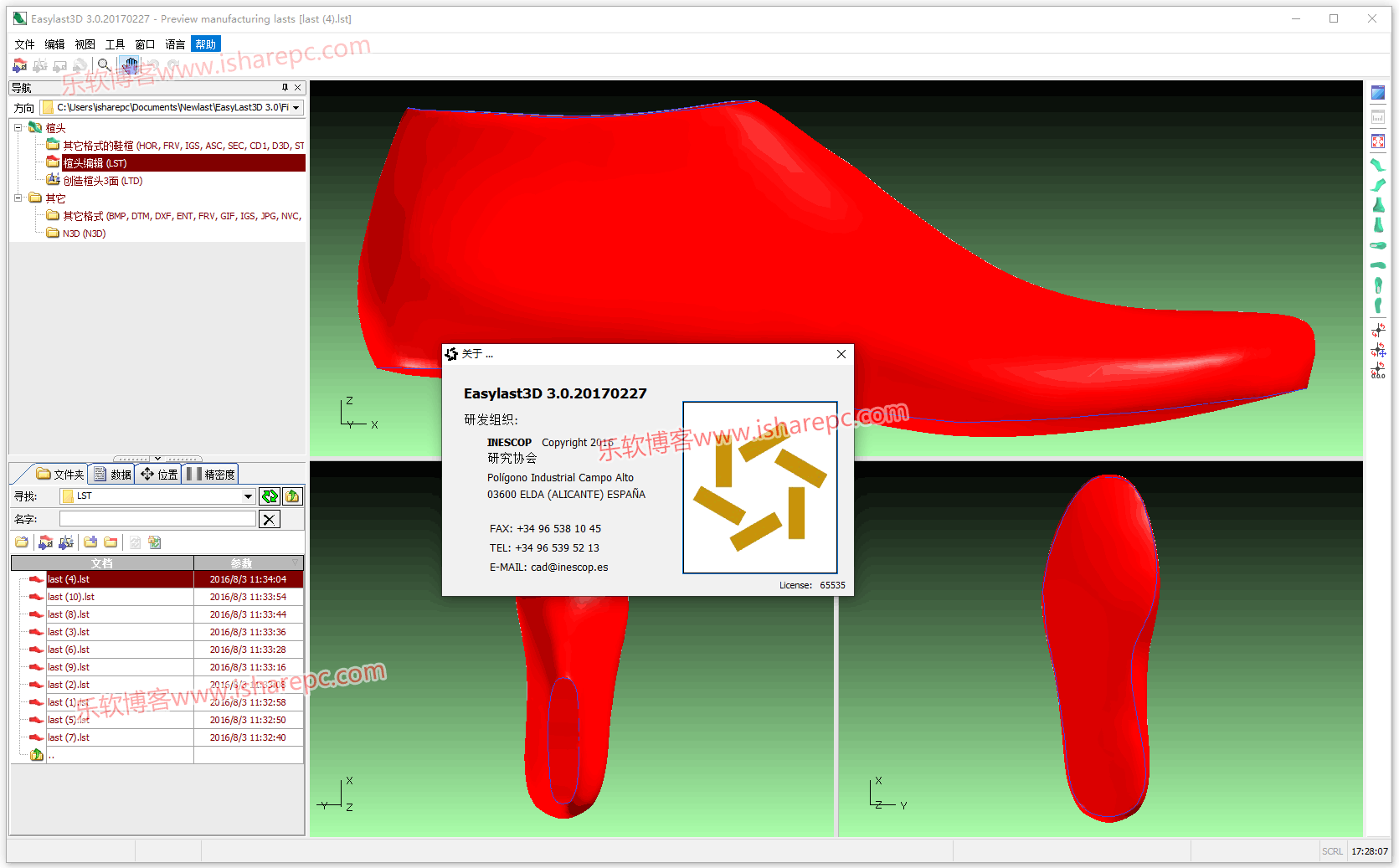Click the 名字 name input field
Image resolution: width=1399 pixels, height=868 pixels.
(x=157, y=520)
